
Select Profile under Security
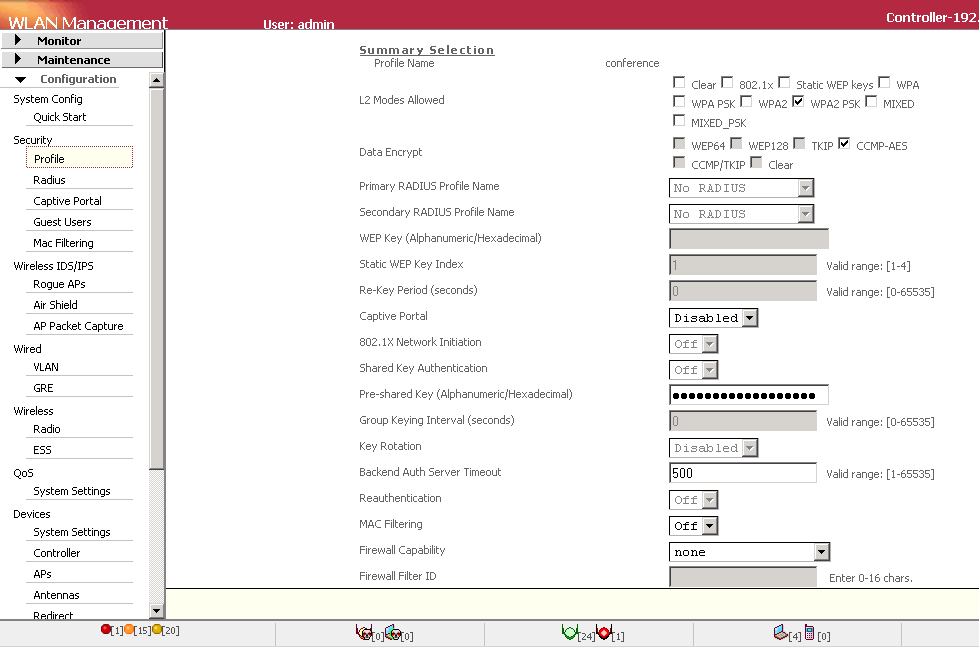[79, 157]
